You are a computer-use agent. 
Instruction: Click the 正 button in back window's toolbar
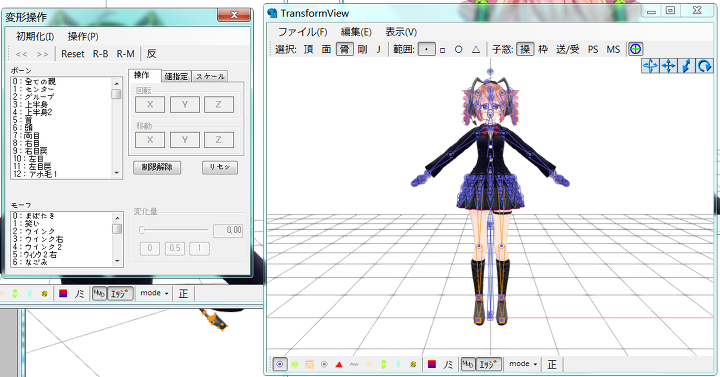pyautogui.click(x=183, y=293)
